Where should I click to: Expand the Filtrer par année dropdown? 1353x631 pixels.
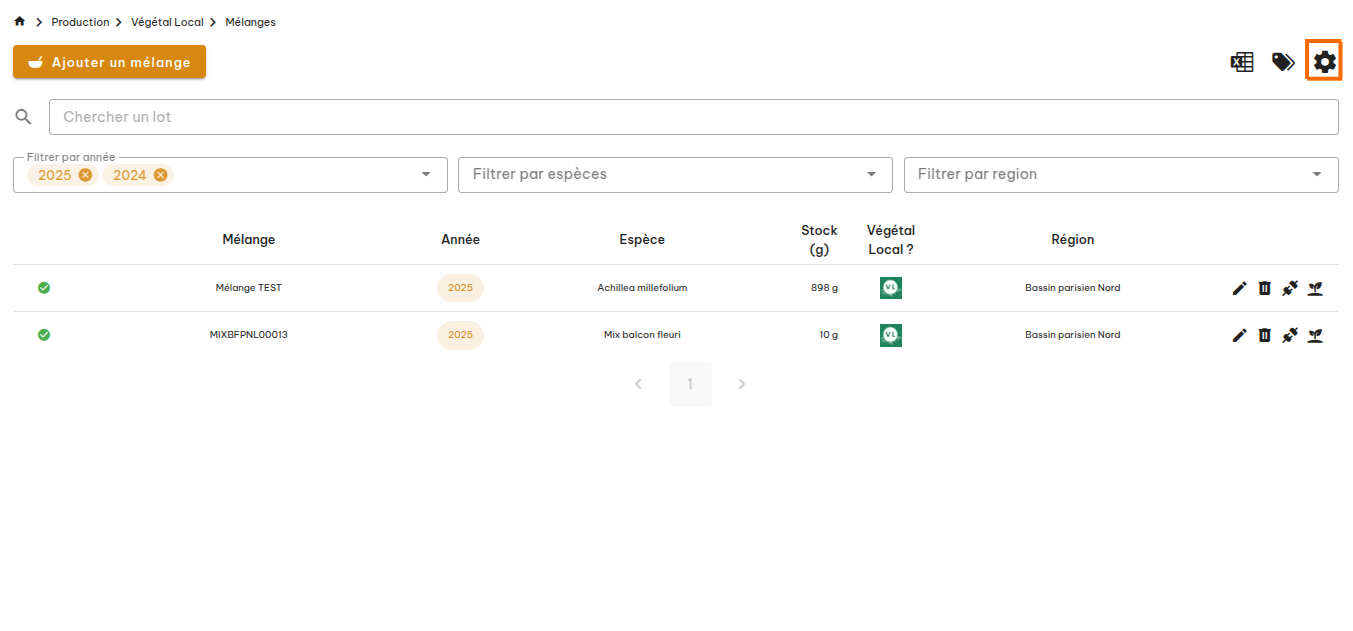point(427,174)
